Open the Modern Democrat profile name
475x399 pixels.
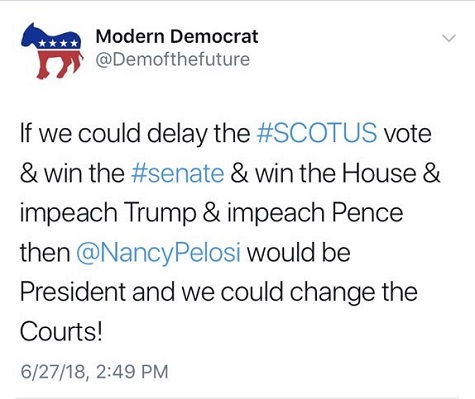tap(177, 36)
